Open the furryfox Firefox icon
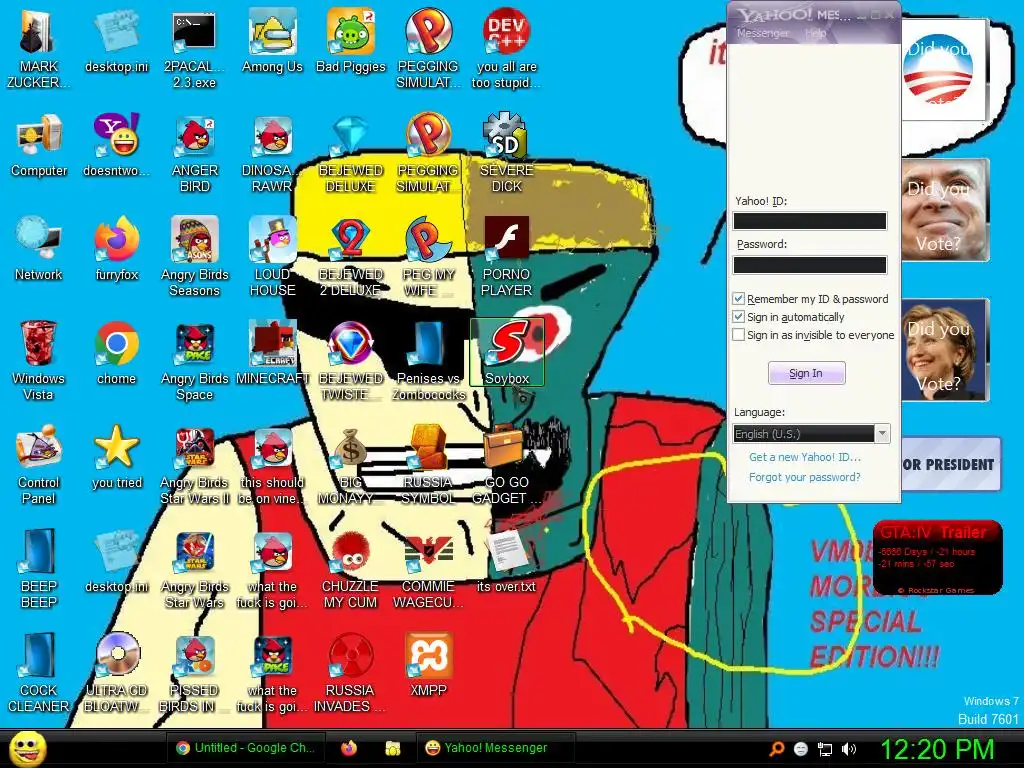Viewport: 1024px width, 768px height. [x=117, y=249]
